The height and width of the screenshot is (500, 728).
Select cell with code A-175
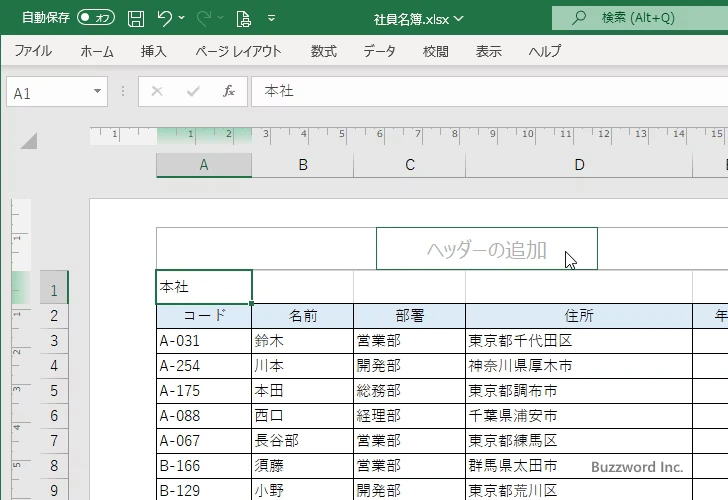pyautogui.click(x=204, y=391)
